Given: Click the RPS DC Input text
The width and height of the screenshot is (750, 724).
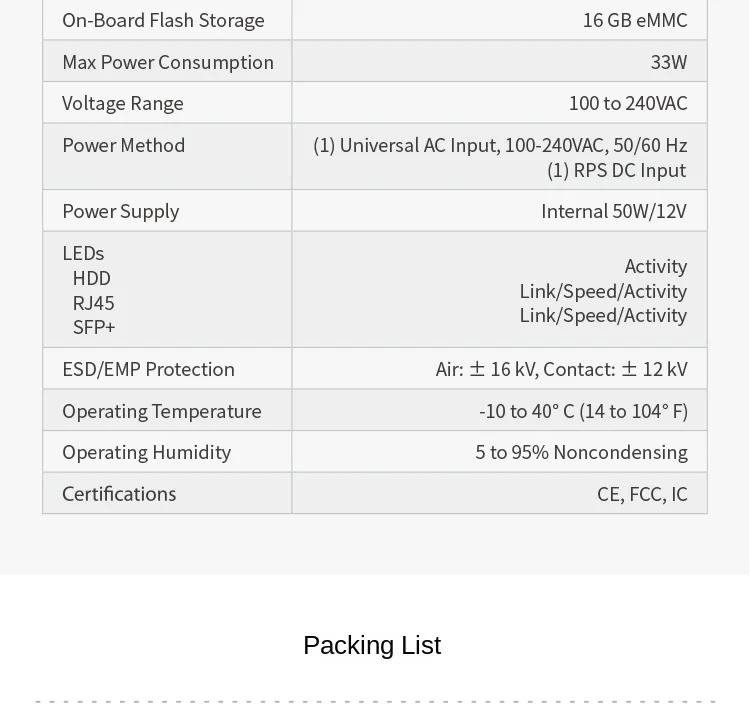Looking at the screenshot, I should tap(616, 170).
